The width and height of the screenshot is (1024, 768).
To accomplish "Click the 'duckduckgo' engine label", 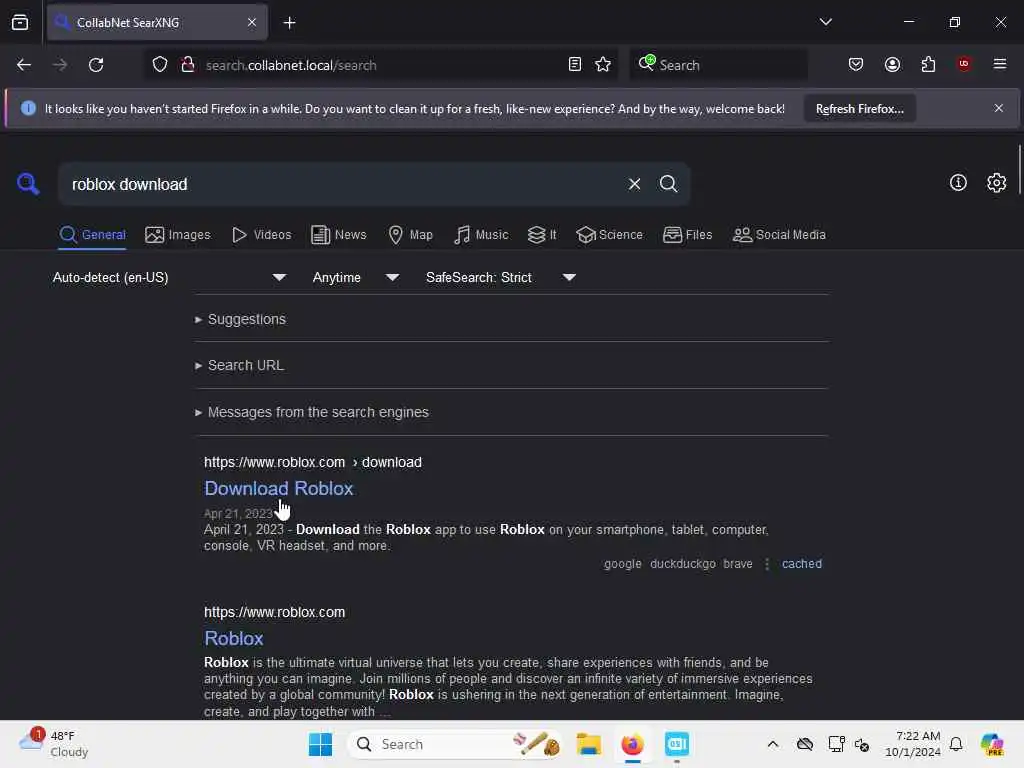I will point(682,564).
